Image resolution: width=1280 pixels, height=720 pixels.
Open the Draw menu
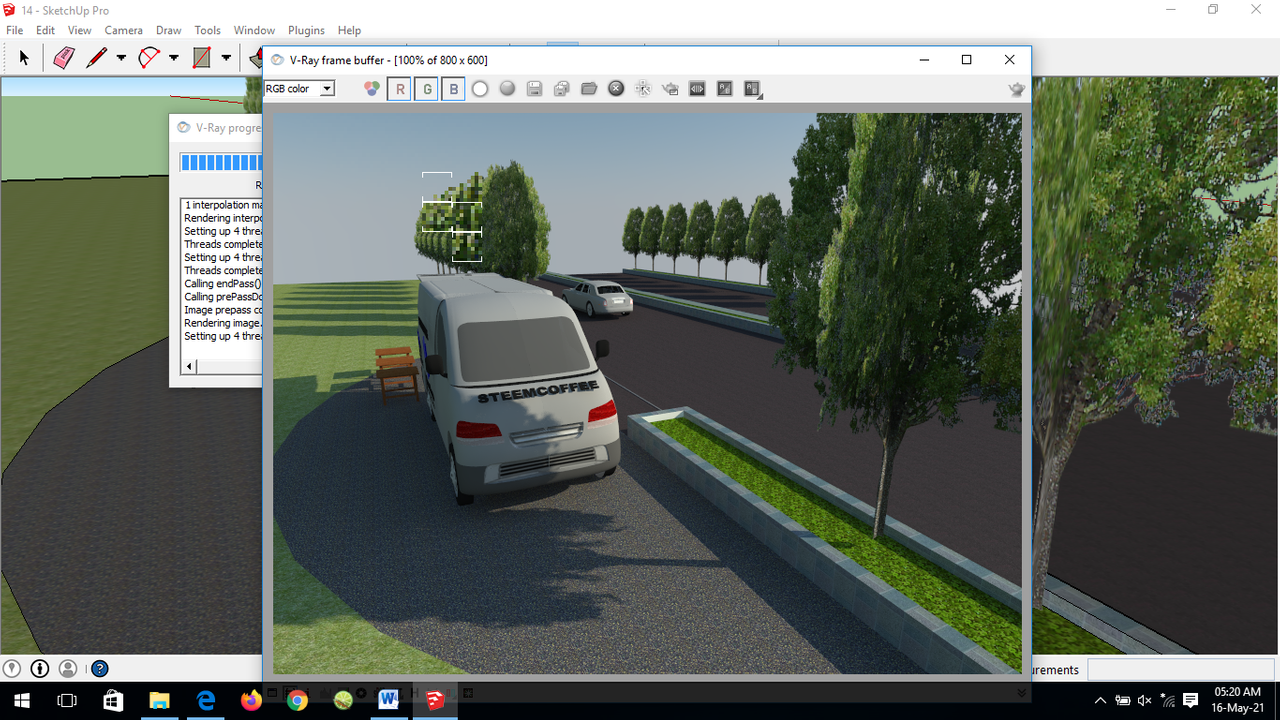pyautogui.click(x=169, y=30)
